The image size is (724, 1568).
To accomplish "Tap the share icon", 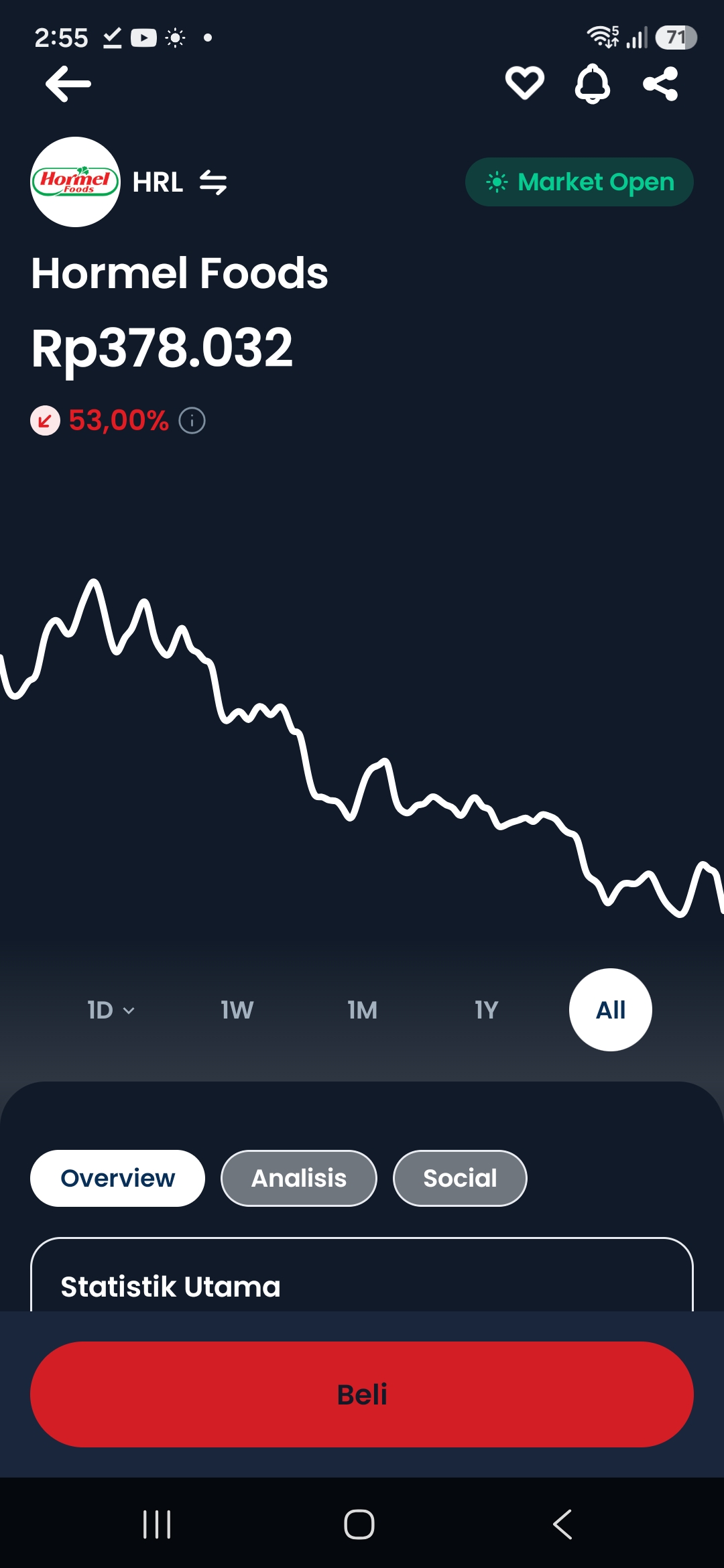I will 660,84.
